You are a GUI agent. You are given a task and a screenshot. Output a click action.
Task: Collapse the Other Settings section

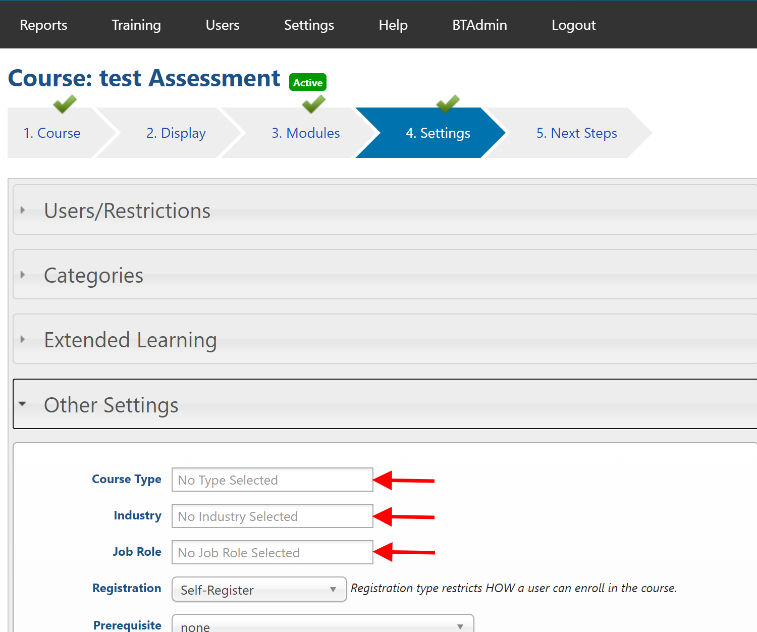385,404
